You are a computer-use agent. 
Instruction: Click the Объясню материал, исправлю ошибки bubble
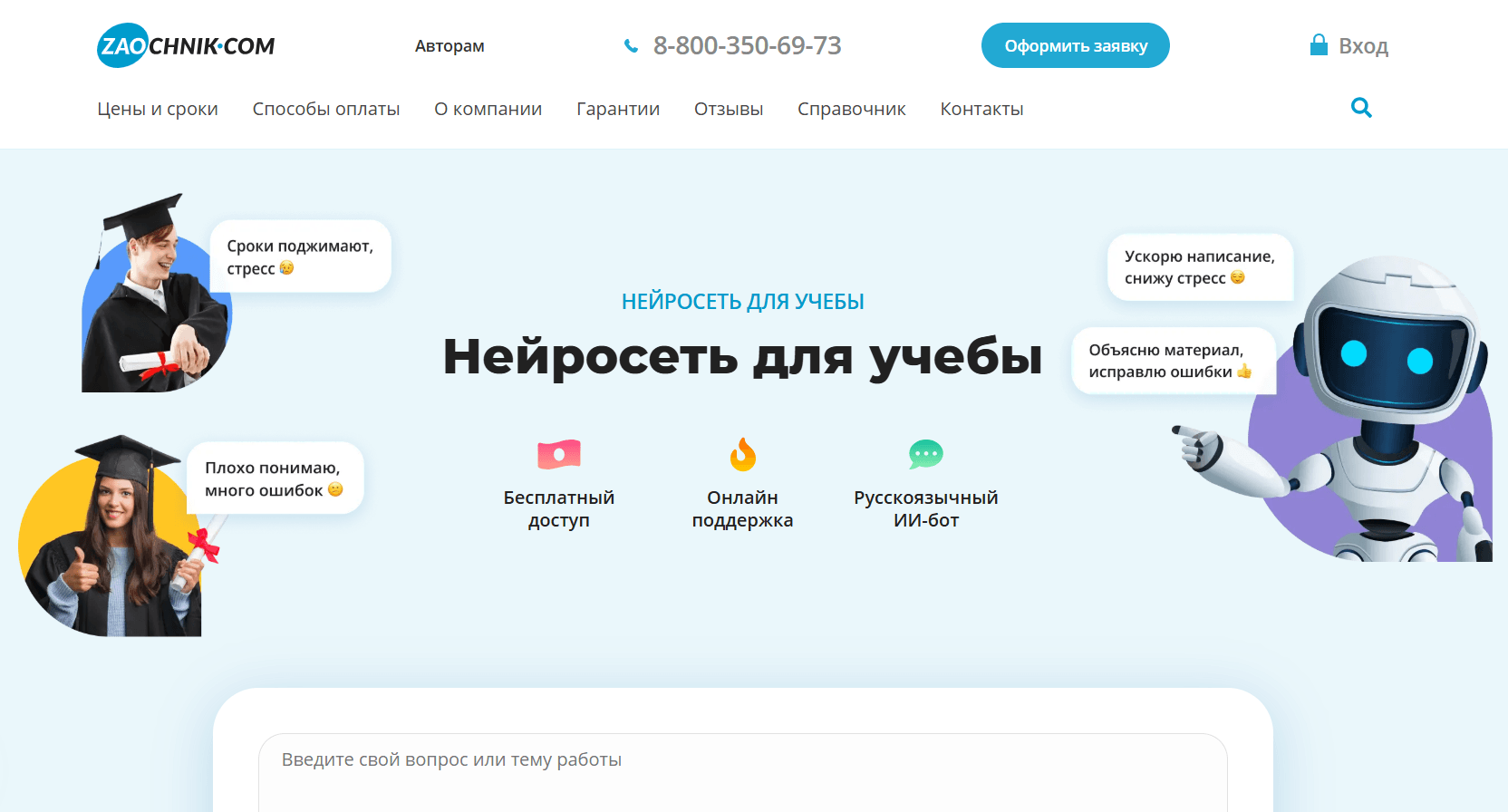(x=1174, y=361)
